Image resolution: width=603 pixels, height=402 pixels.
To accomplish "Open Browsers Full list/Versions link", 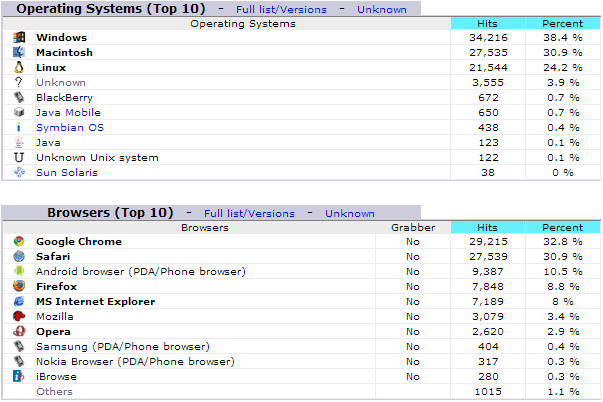I will (249, 213).
